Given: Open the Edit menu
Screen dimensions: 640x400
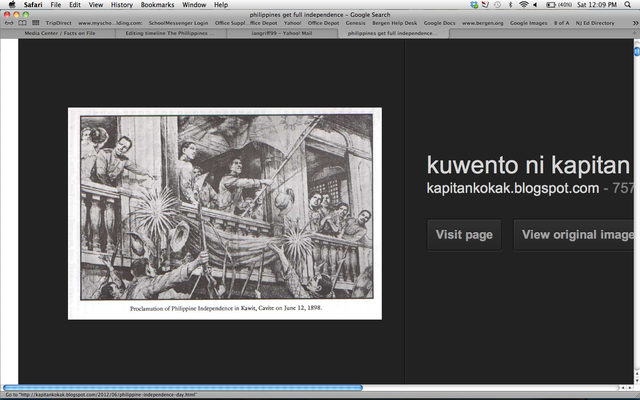Looking at the screenshot, I should click(75, 5).
